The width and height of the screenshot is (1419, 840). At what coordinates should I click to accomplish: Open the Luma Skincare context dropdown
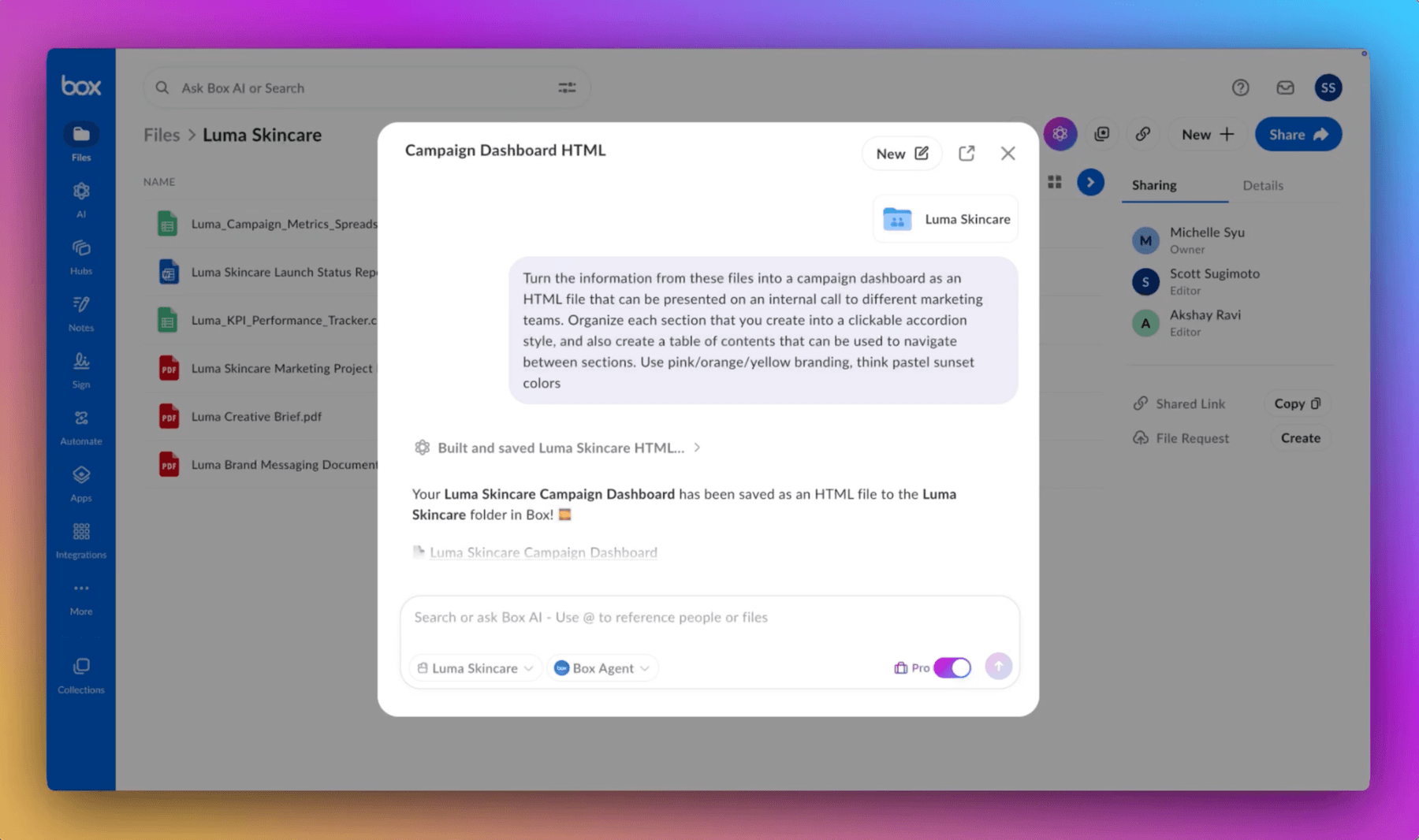click(x=475, y=668)
